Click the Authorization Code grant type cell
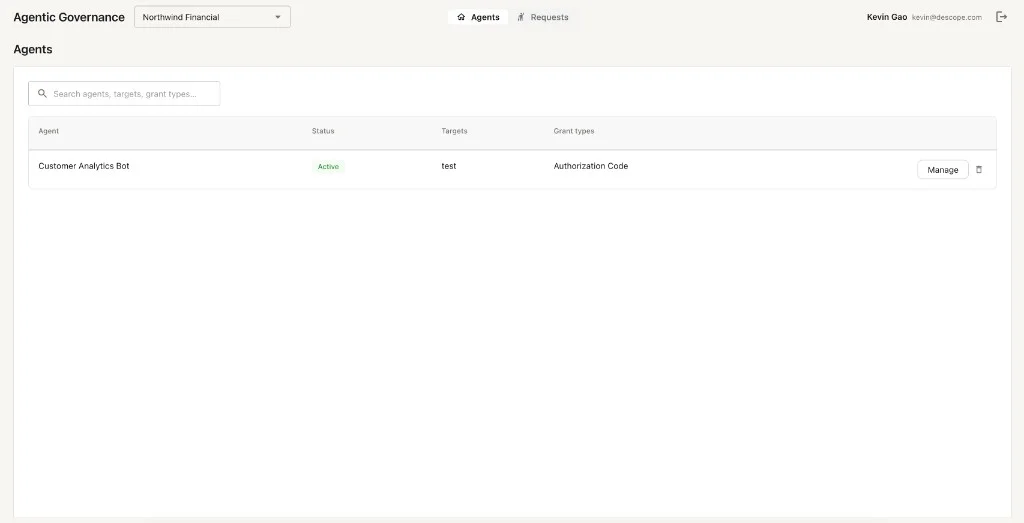 [590, 166]
